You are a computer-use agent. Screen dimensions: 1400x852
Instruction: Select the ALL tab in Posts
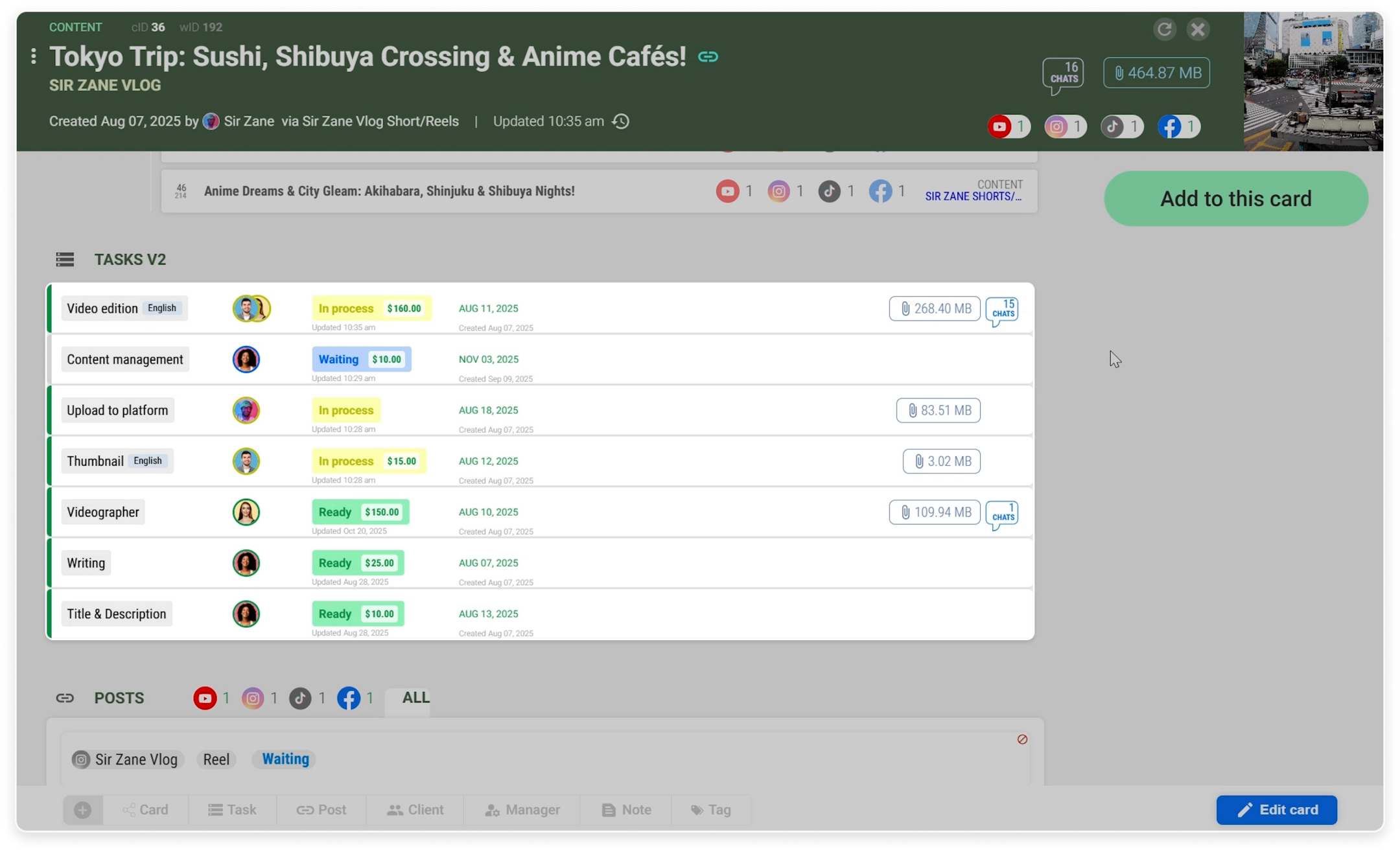pyautogui.click(x=415, y=698)
